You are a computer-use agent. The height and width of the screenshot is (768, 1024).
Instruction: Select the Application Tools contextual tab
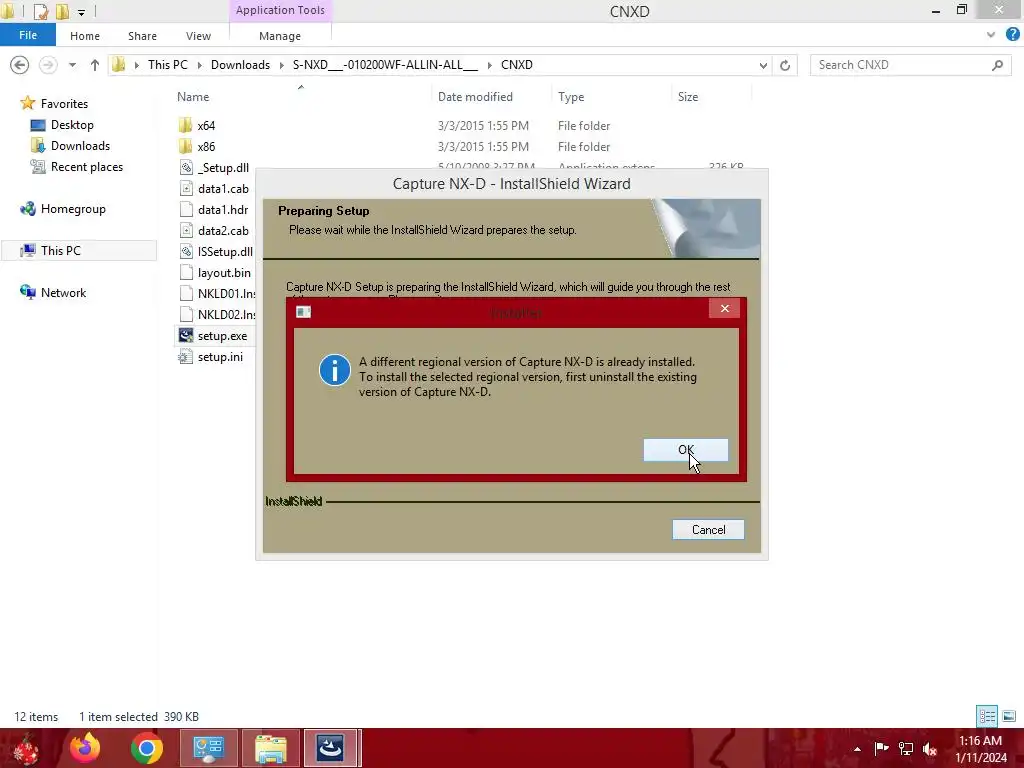tap(280, 10)
